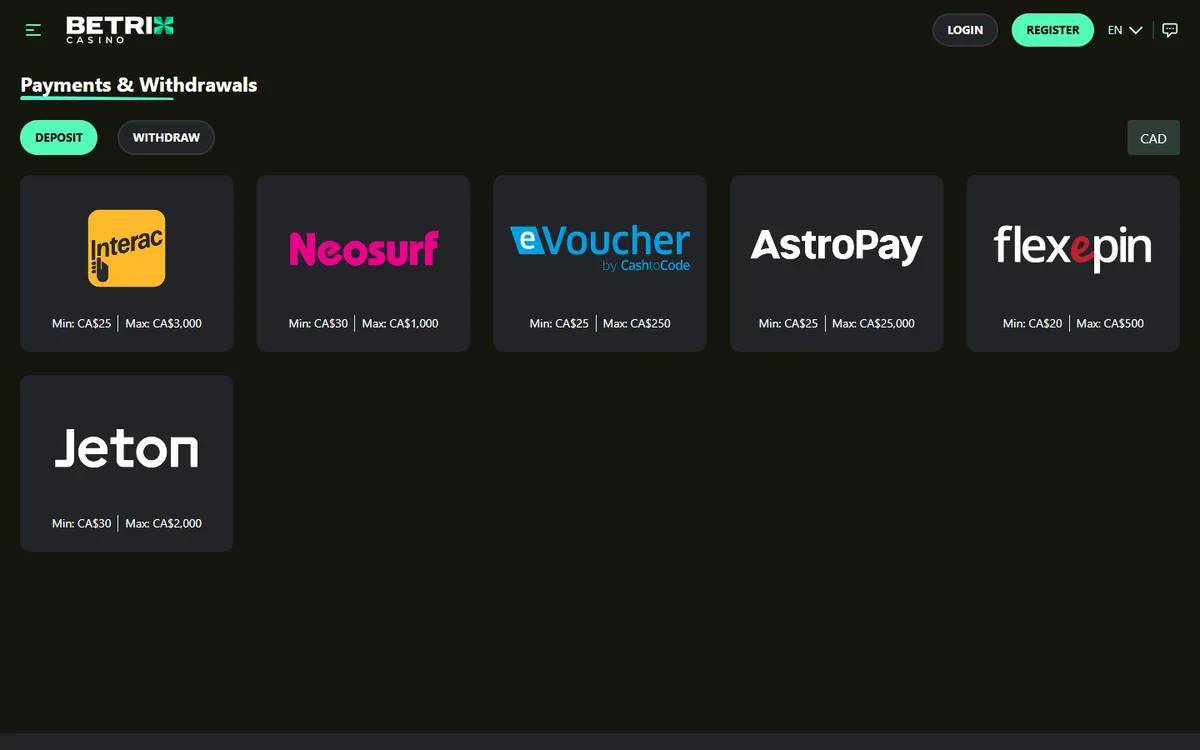Click the Betrix Casino logo
Image resolution: width=1200 pixels, height=750 pixels.
coord(120,29)
